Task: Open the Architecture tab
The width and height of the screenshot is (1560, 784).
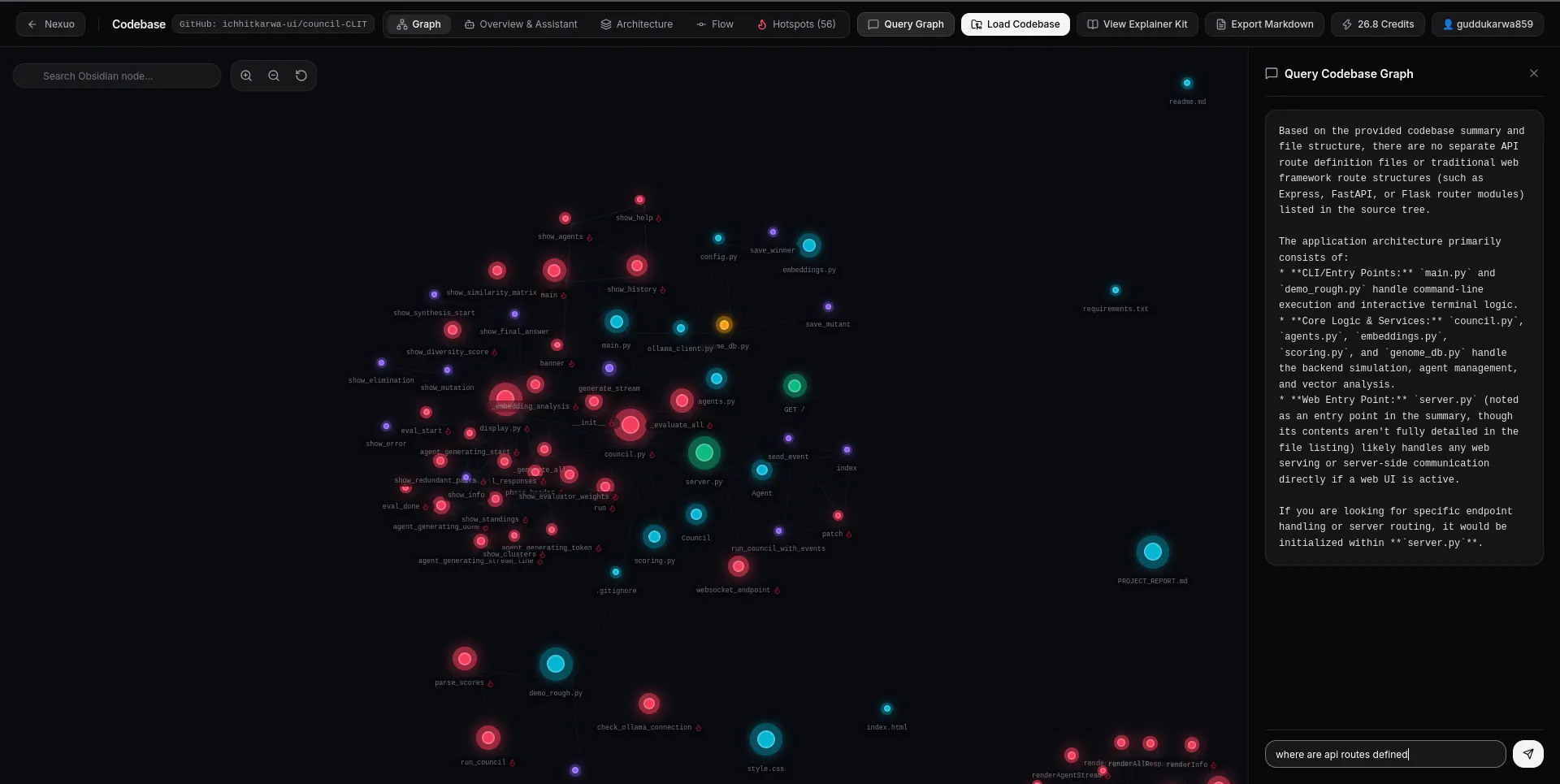Action: click(x=637, y=24)
